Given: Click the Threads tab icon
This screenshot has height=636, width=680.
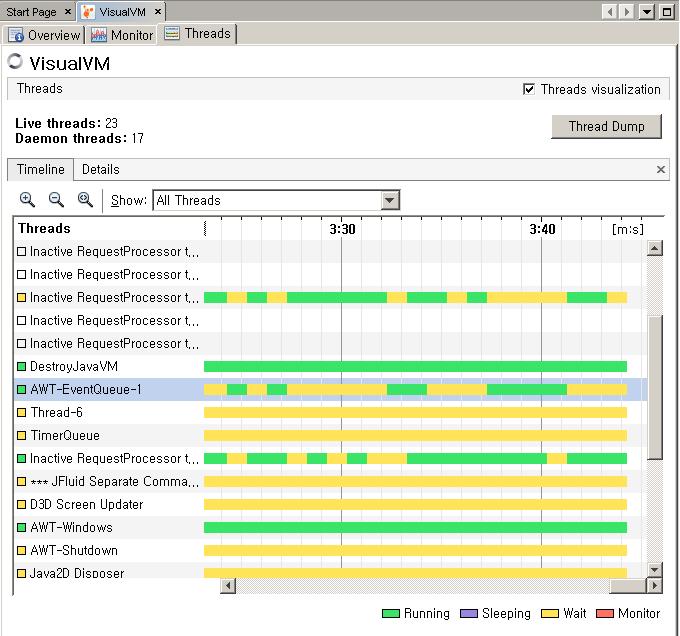Looking at the screenshot, I should [172, 33].
